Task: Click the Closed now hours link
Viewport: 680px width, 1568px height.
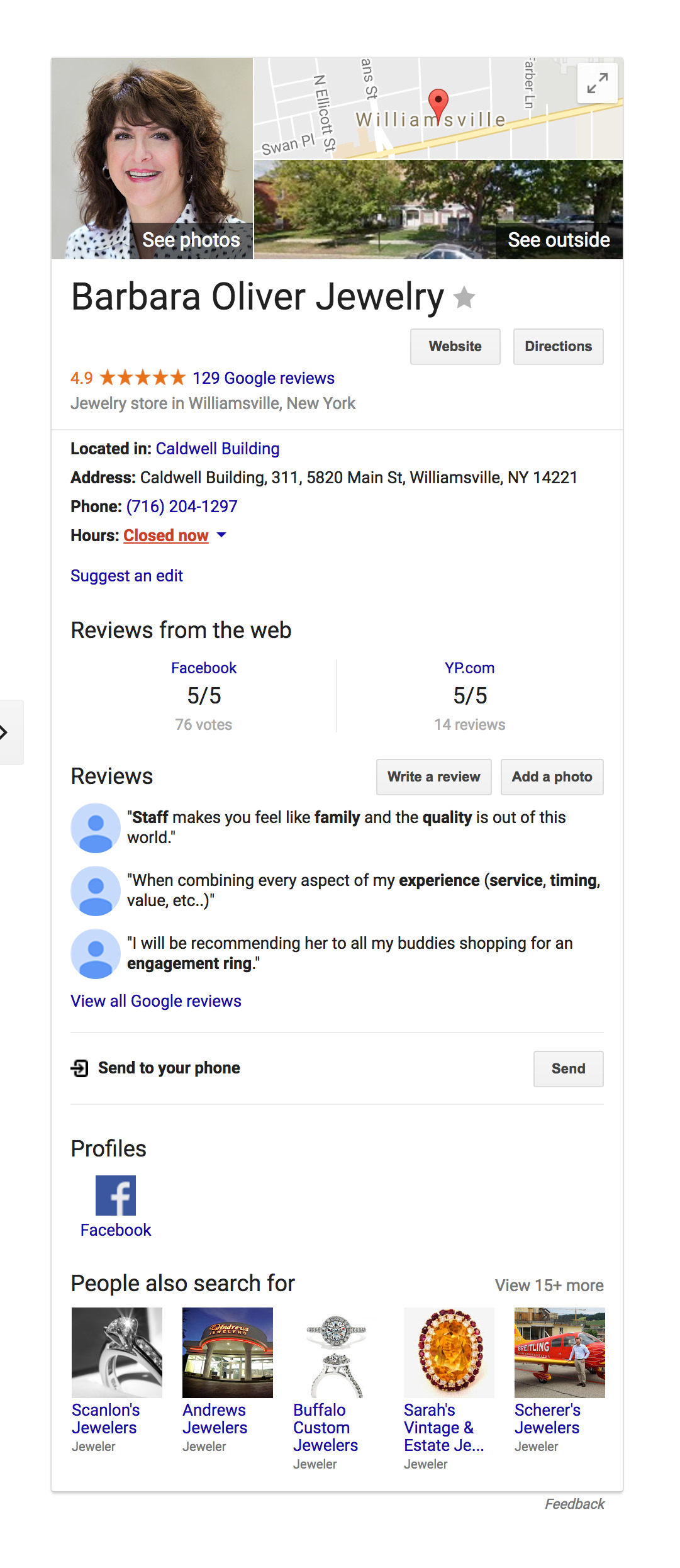Action: 166,535
